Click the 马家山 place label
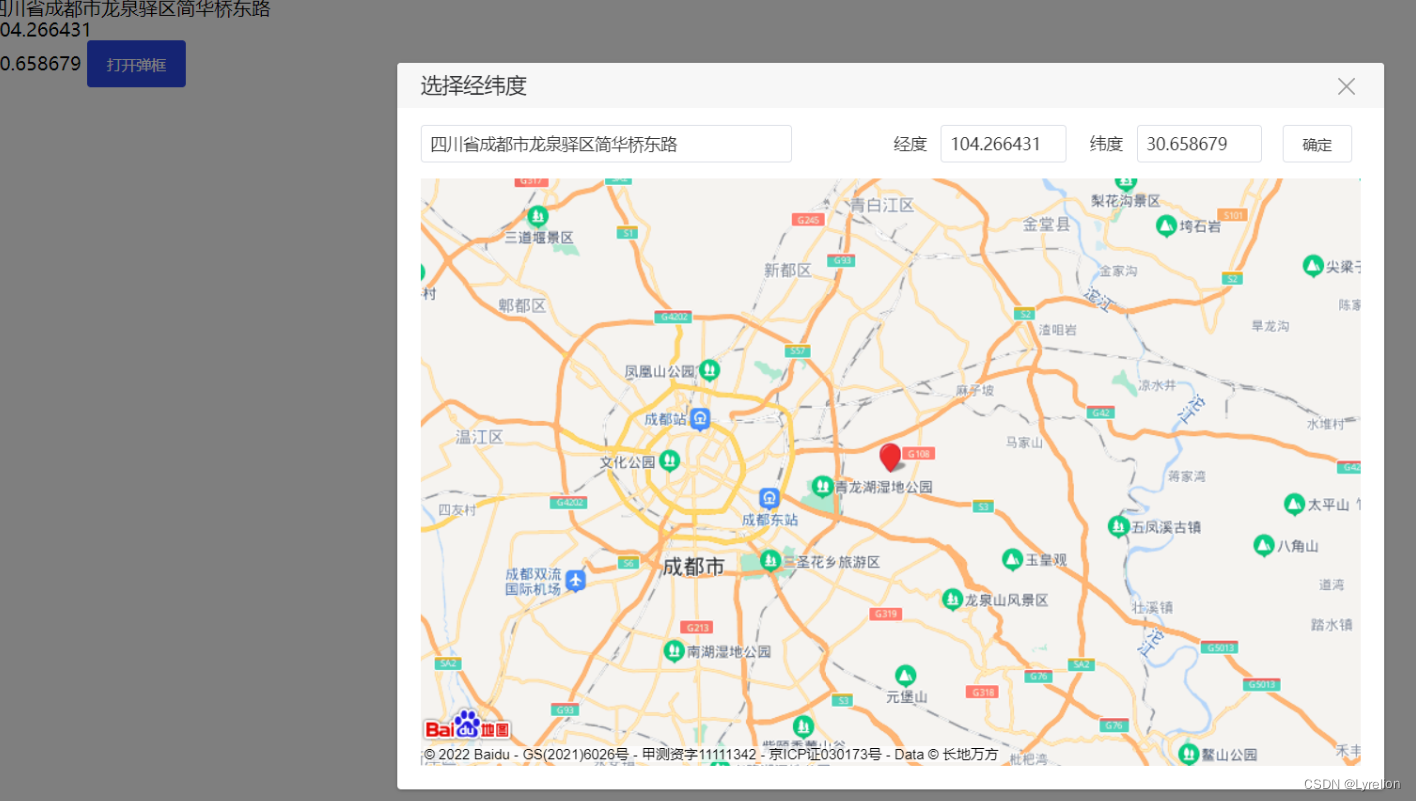 [x=1025, y=442]
